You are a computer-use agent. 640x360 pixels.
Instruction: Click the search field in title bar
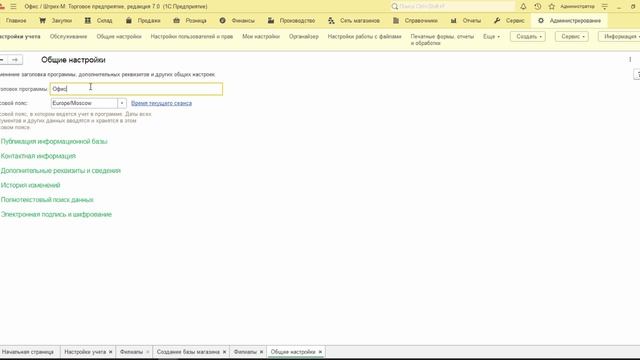(x=452, y=7)
